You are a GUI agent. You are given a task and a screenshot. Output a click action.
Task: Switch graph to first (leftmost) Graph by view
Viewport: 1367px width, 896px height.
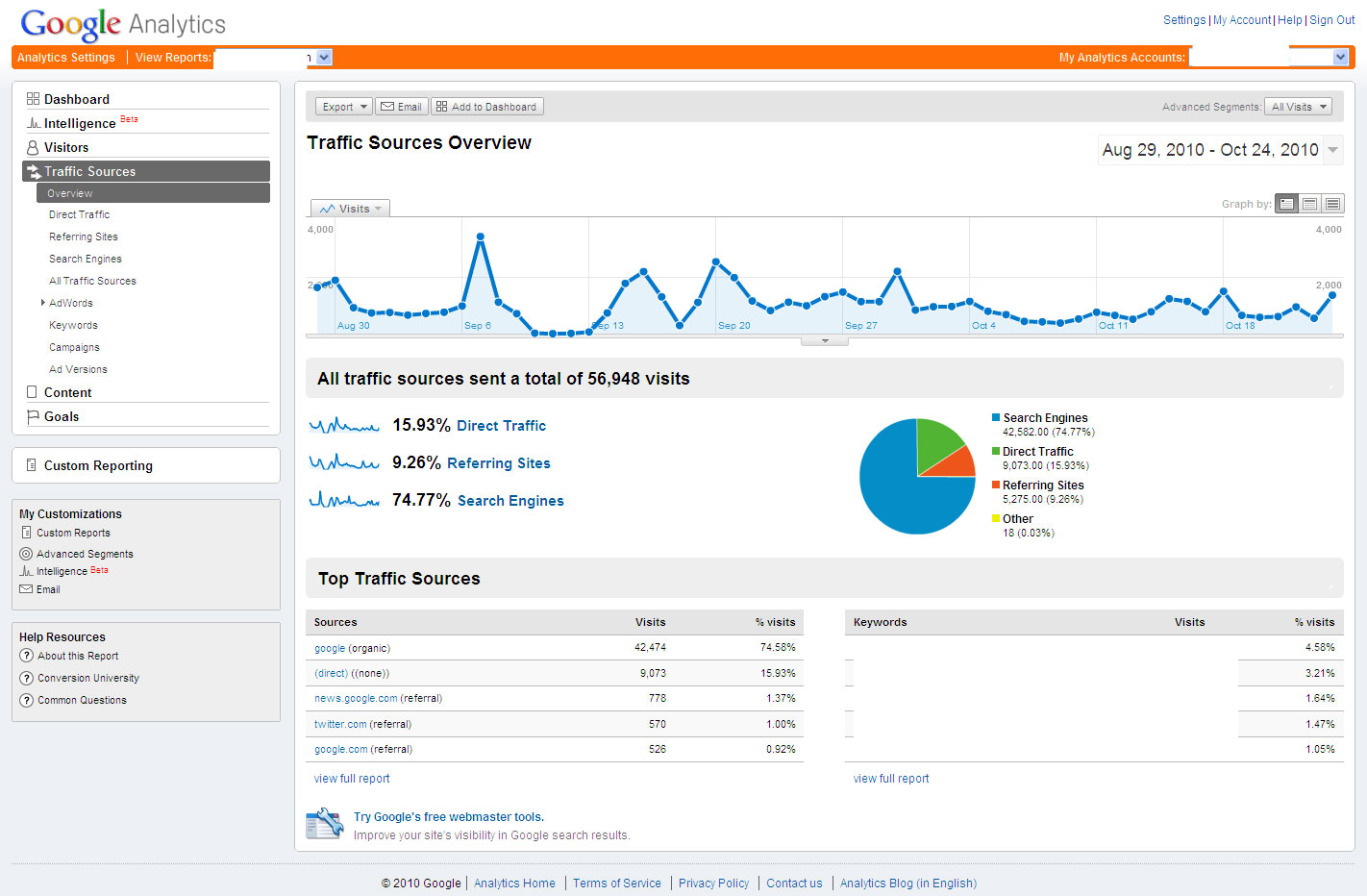pyautogui.click(x=1286, y=204)
